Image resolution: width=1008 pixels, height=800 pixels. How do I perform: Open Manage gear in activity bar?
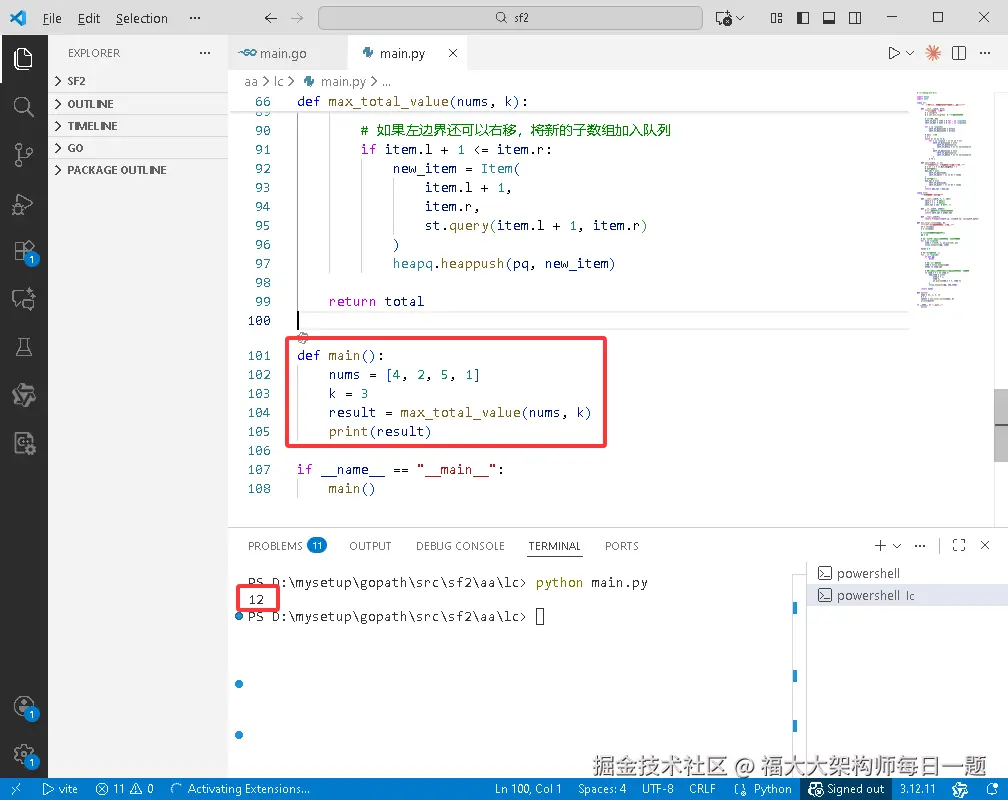pyautogui.click(x=24, y=754)
